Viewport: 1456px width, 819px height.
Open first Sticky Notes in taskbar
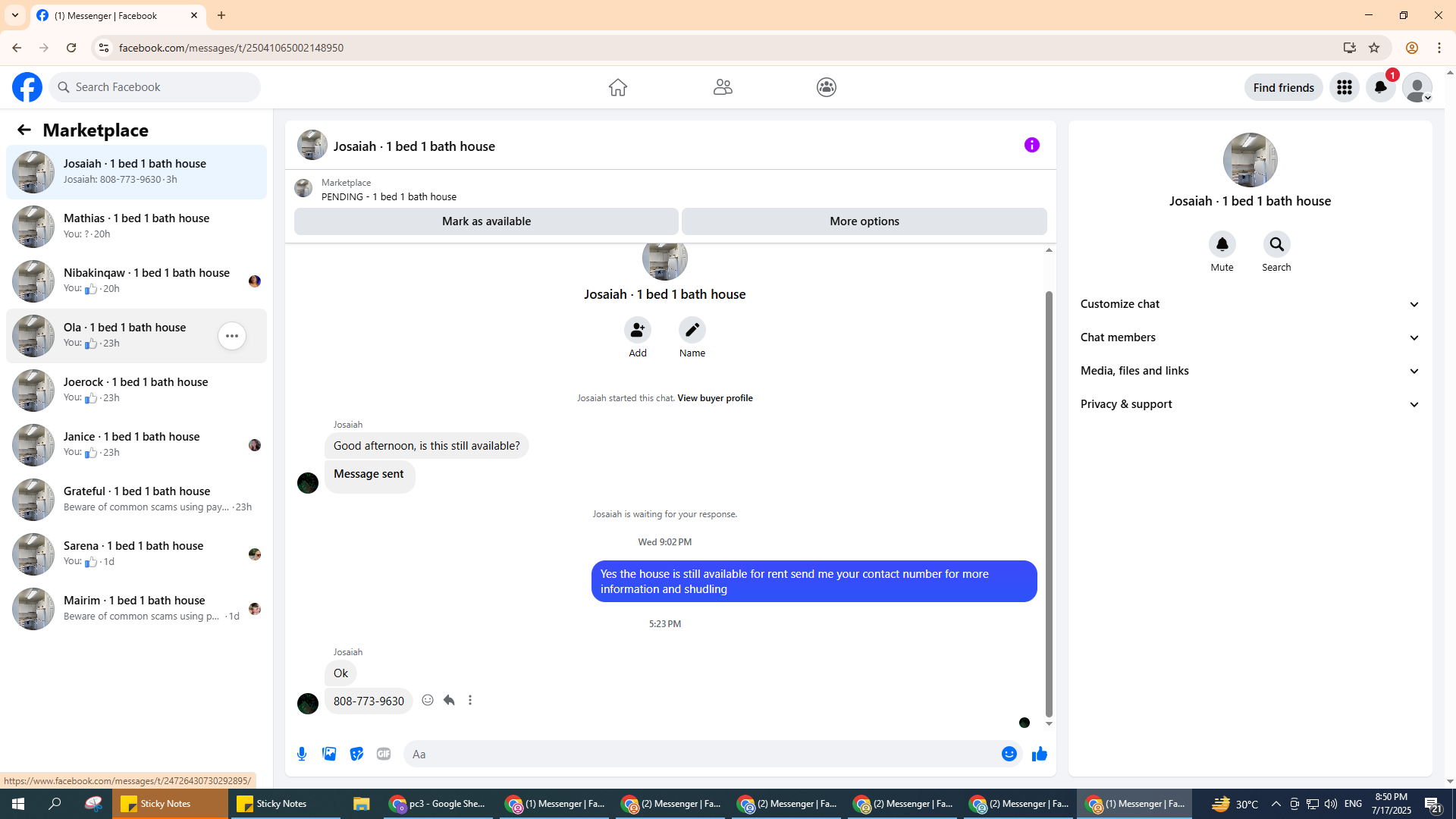170,804
